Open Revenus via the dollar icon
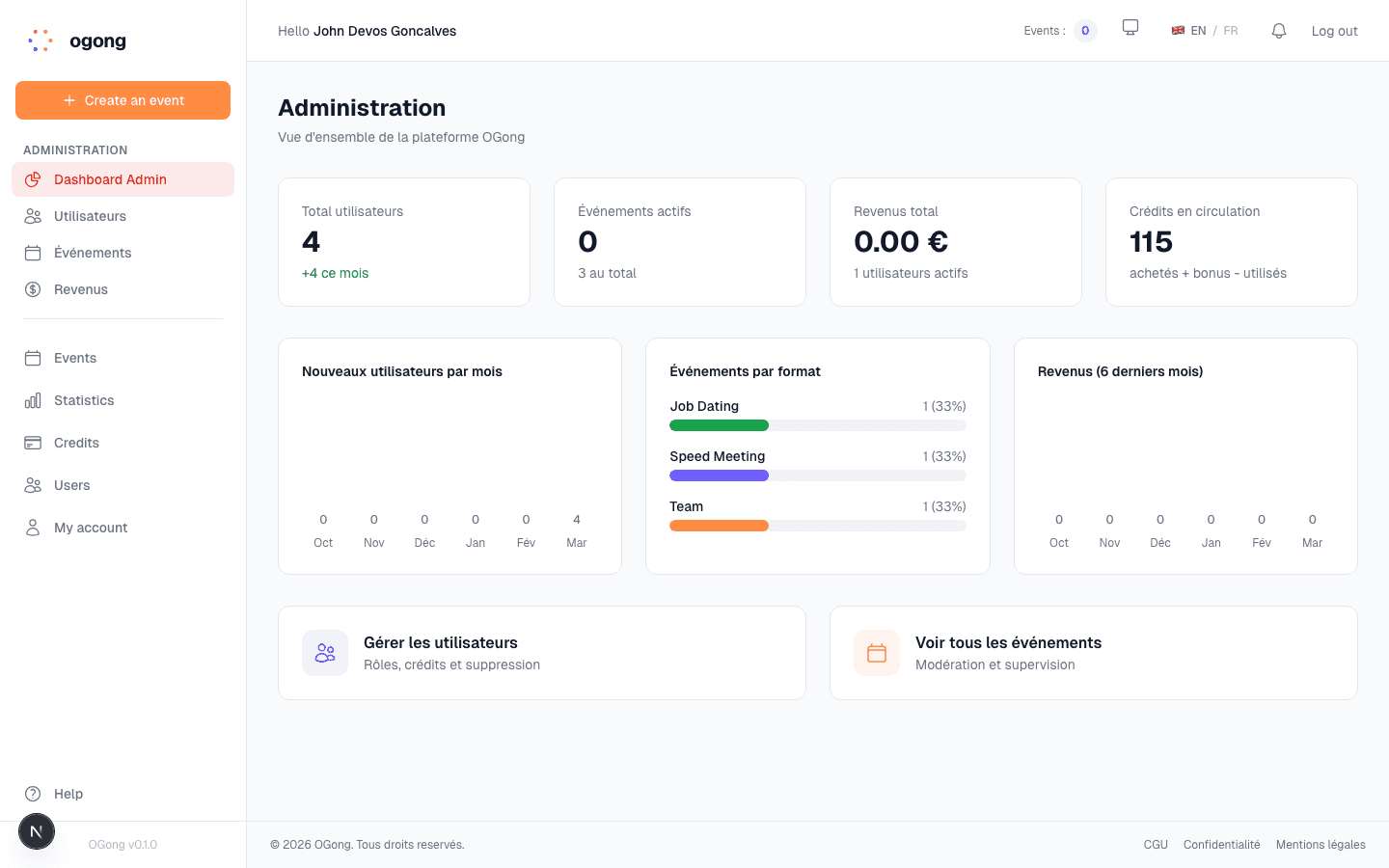 click(33, 289)
